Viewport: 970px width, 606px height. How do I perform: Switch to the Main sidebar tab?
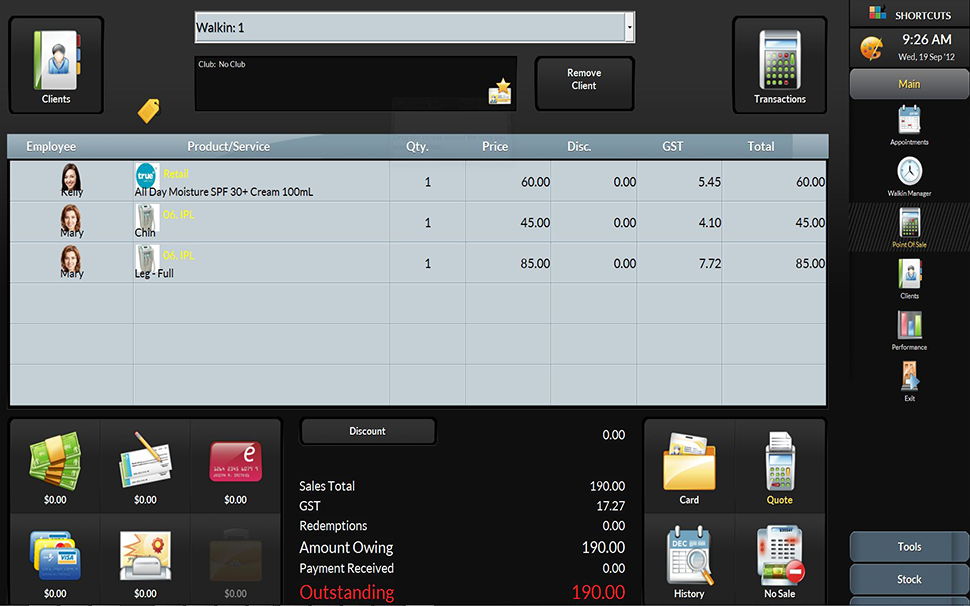(x=909, y=84)
